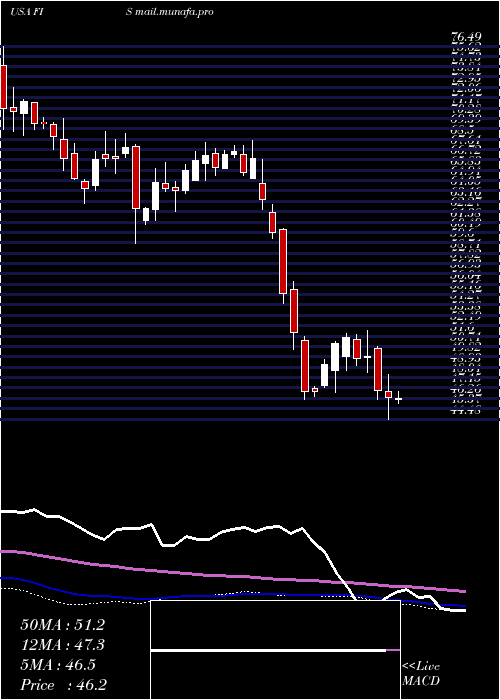Click the 'USA FI' ticker label
500x700 pixels.
pos(26,12)
